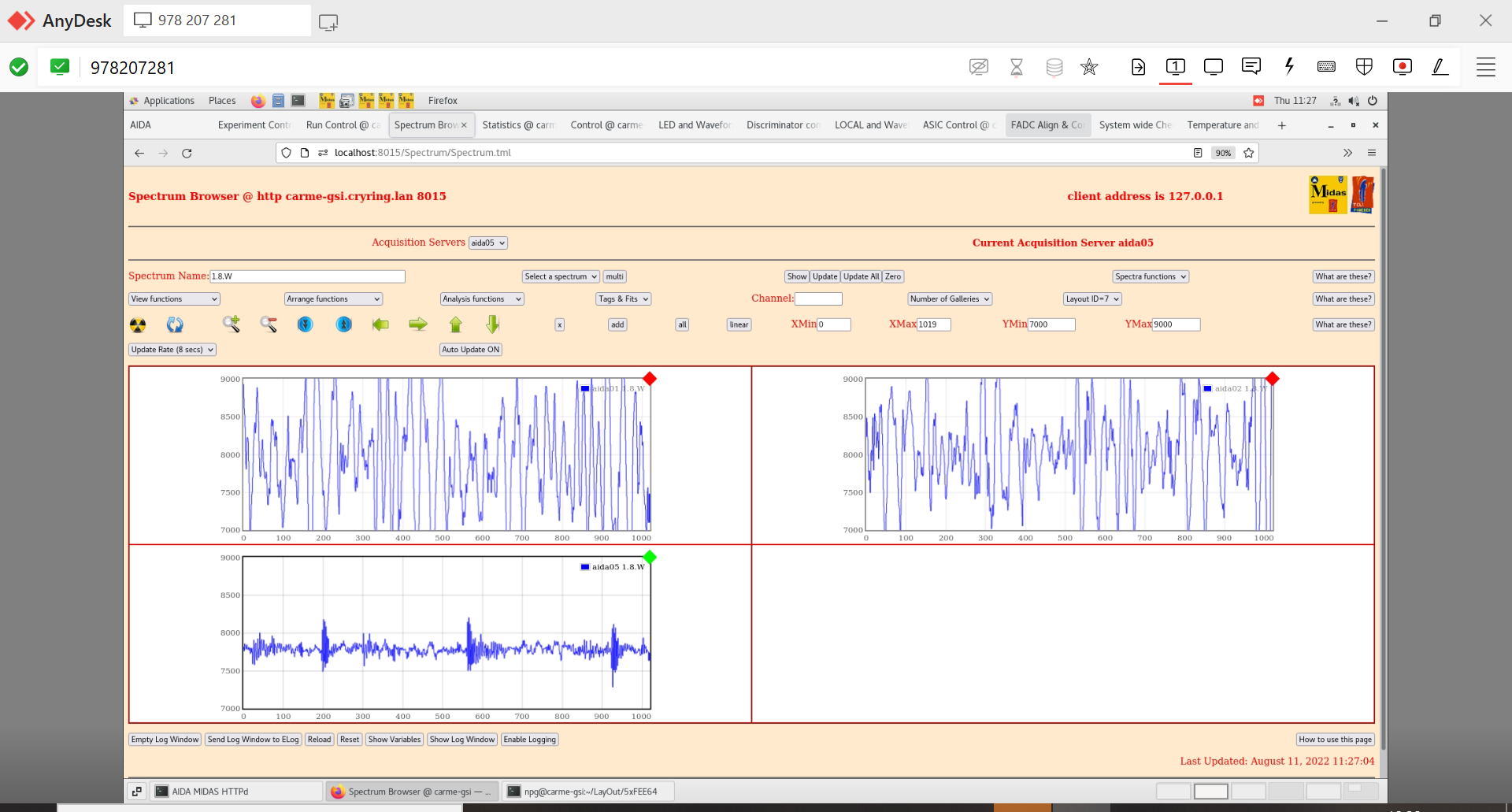Click the Show Log Window button
Image resolution: width=1512 pixels, height=812 pixels.
pos(462,740)
